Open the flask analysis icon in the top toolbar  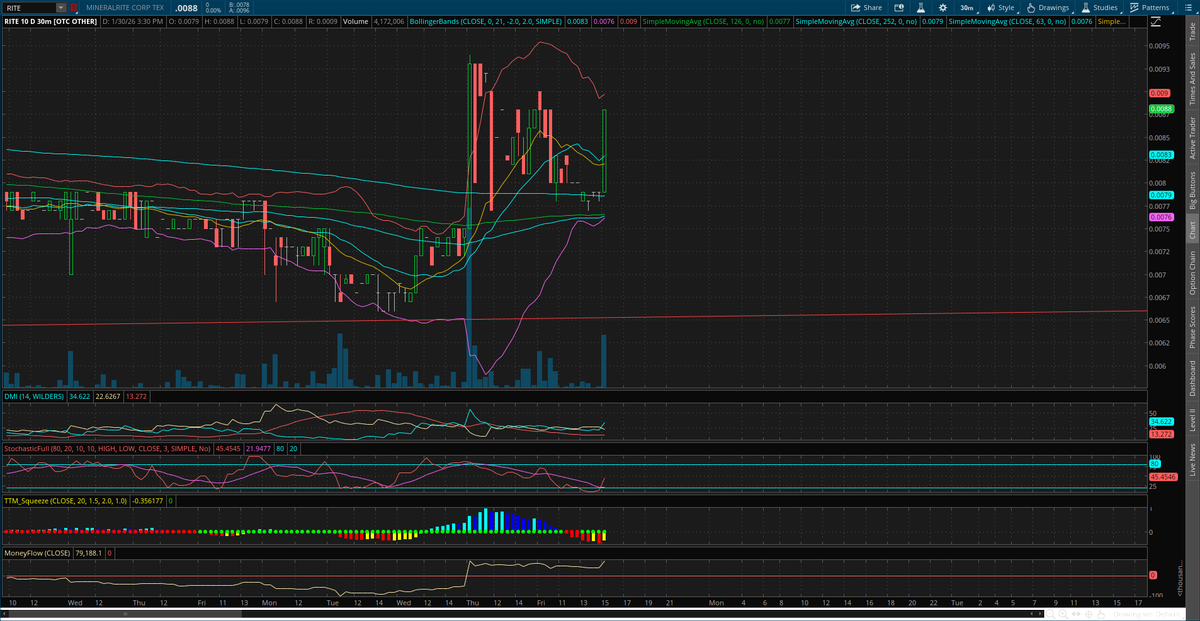click(920, 7)
